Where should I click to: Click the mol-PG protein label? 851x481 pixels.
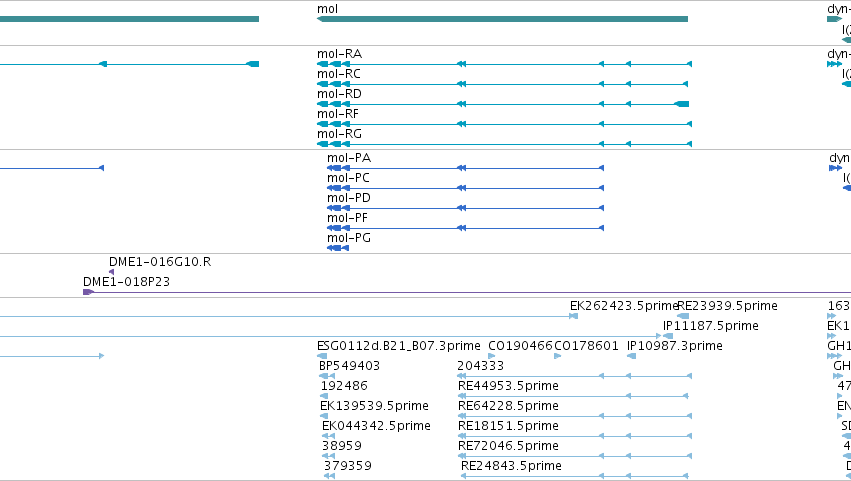[349, 238]
